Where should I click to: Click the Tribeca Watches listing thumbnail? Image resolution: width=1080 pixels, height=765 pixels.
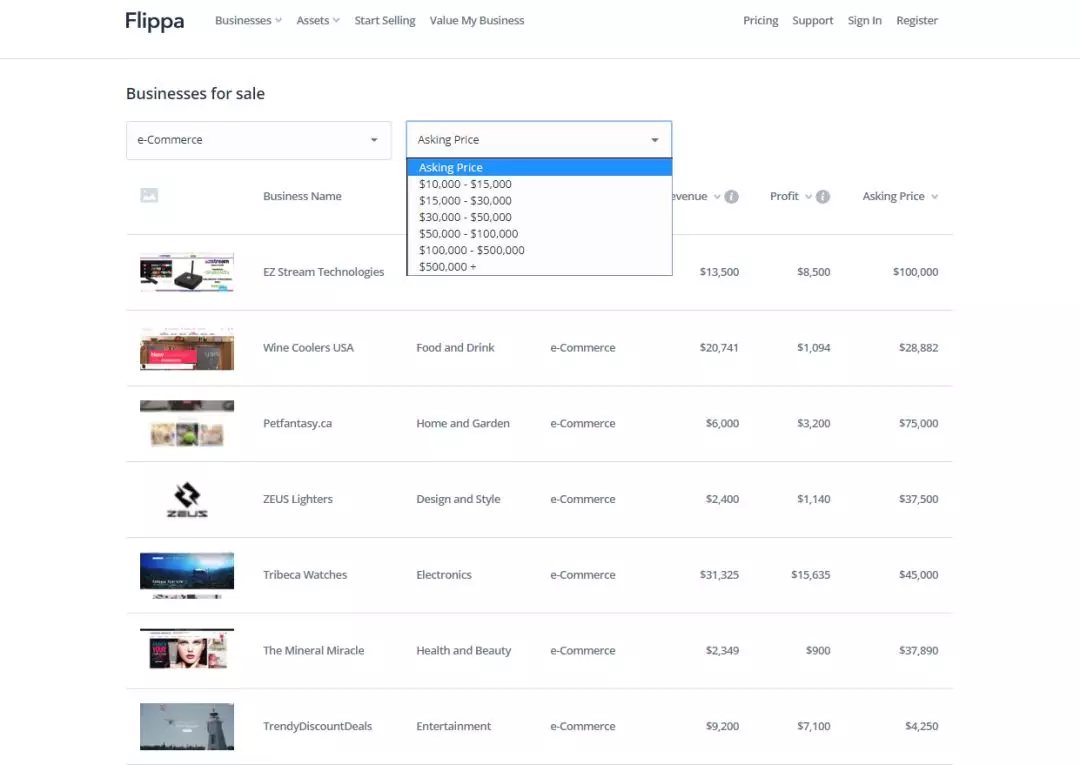coord(187,575)
